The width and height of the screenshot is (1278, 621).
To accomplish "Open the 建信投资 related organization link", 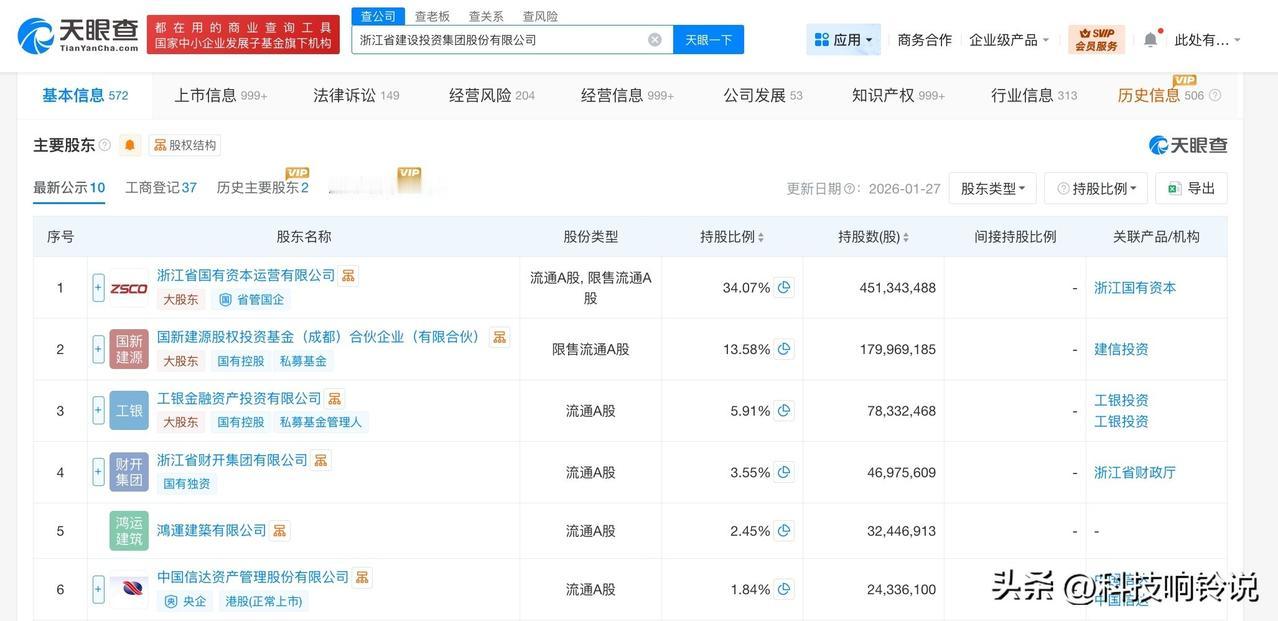I will 1121,349.
